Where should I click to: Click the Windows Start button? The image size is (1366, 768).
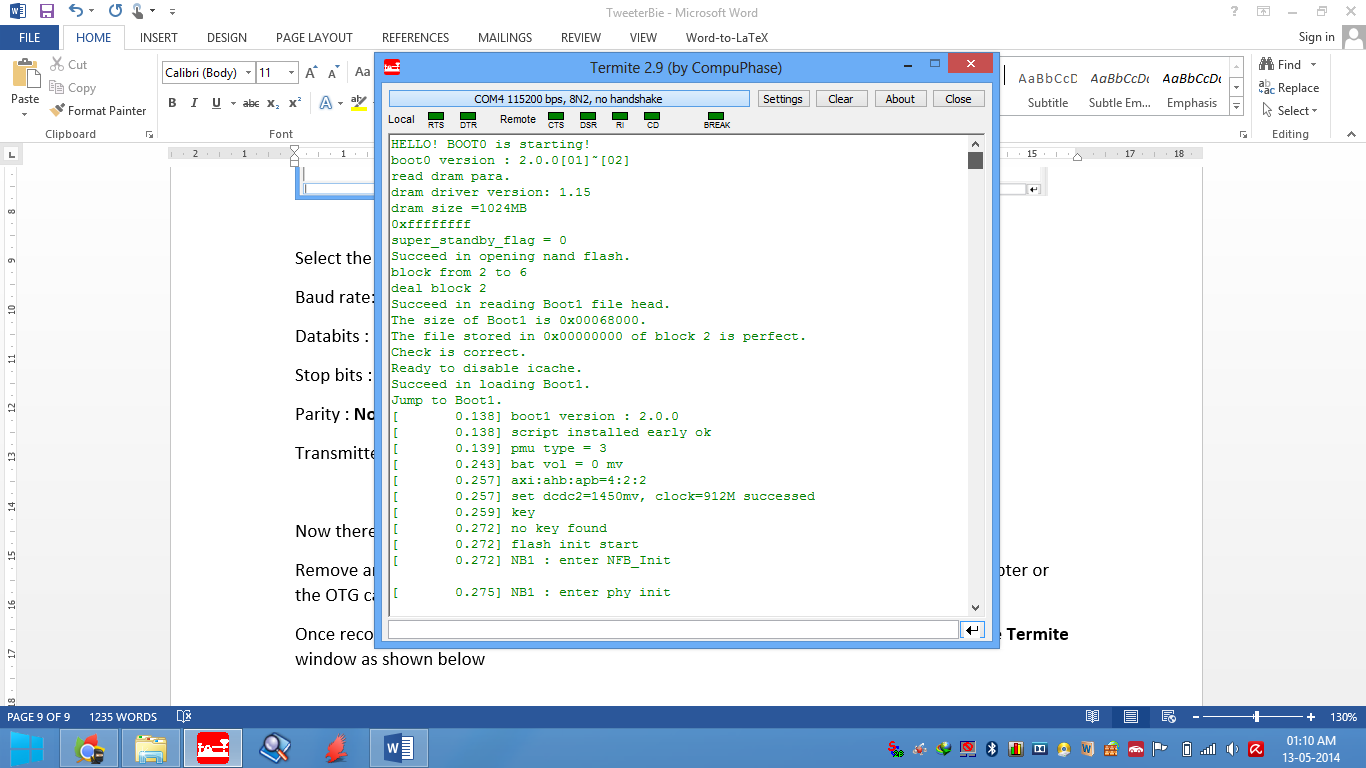[27, 747]
